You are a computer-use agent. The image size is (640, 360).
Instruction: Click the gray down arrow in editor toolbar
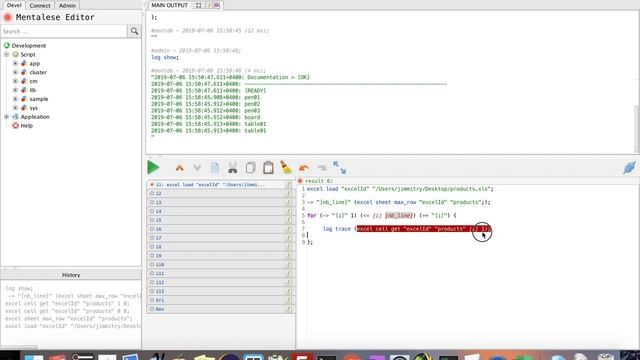197,168
